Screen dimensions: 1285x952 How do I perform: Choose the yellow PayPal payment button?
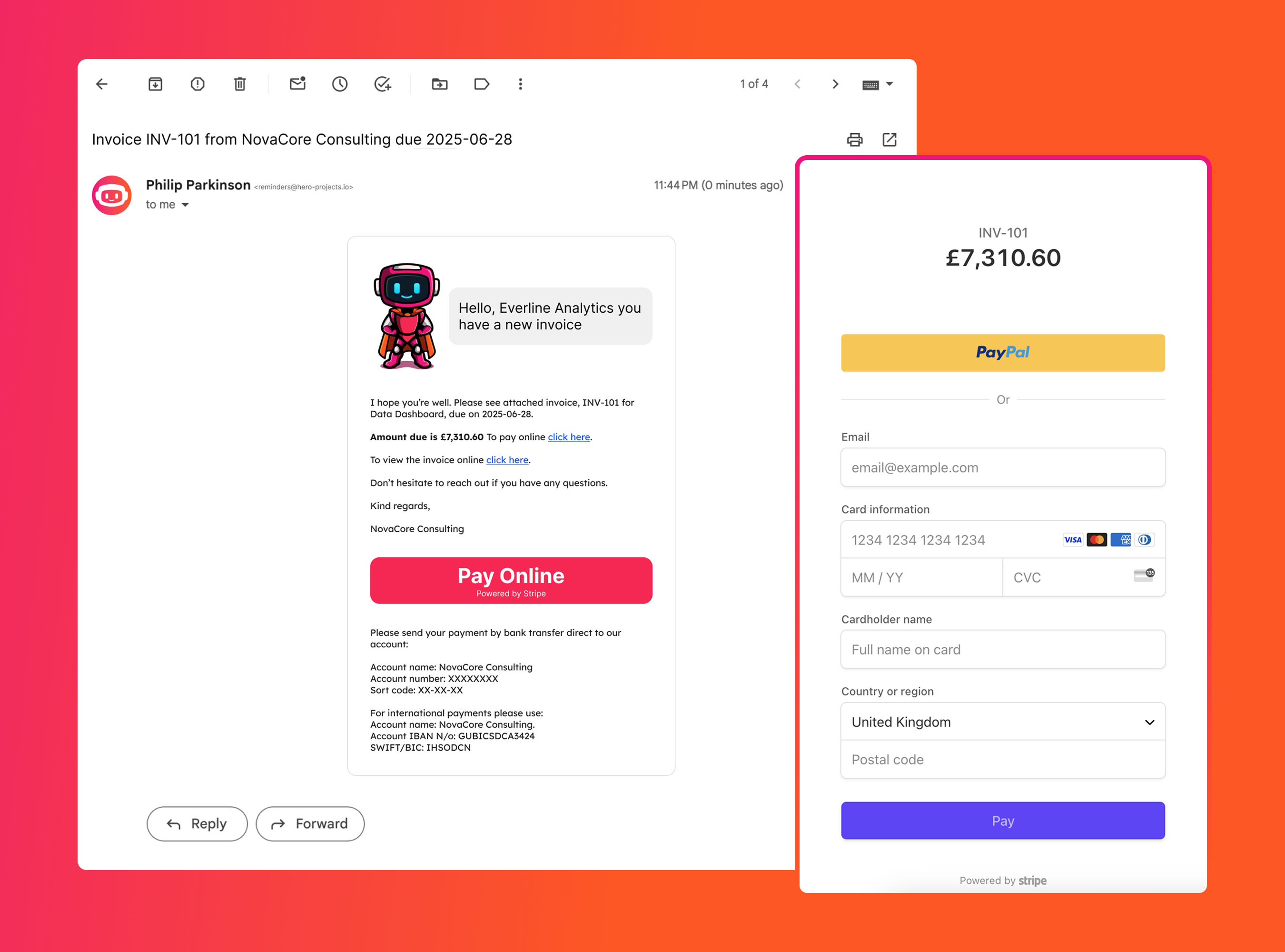(1003, 353)
